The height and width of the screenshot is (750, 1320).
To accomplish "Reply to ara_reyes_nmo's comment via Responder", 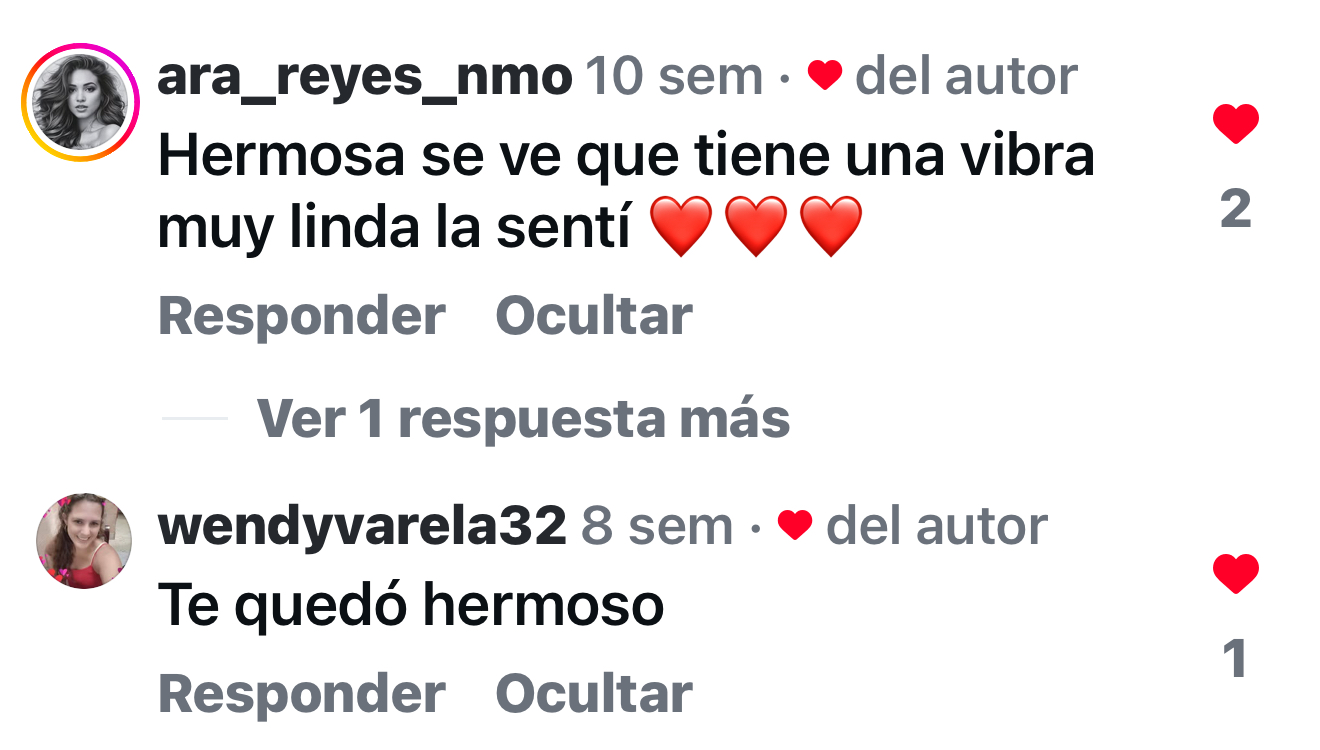I will tap(302, 316).
